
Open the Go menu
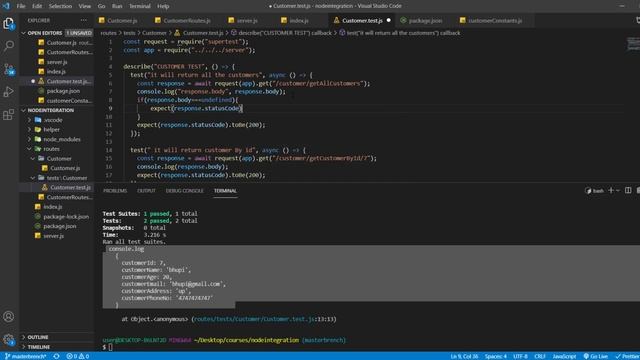[101, 6]
